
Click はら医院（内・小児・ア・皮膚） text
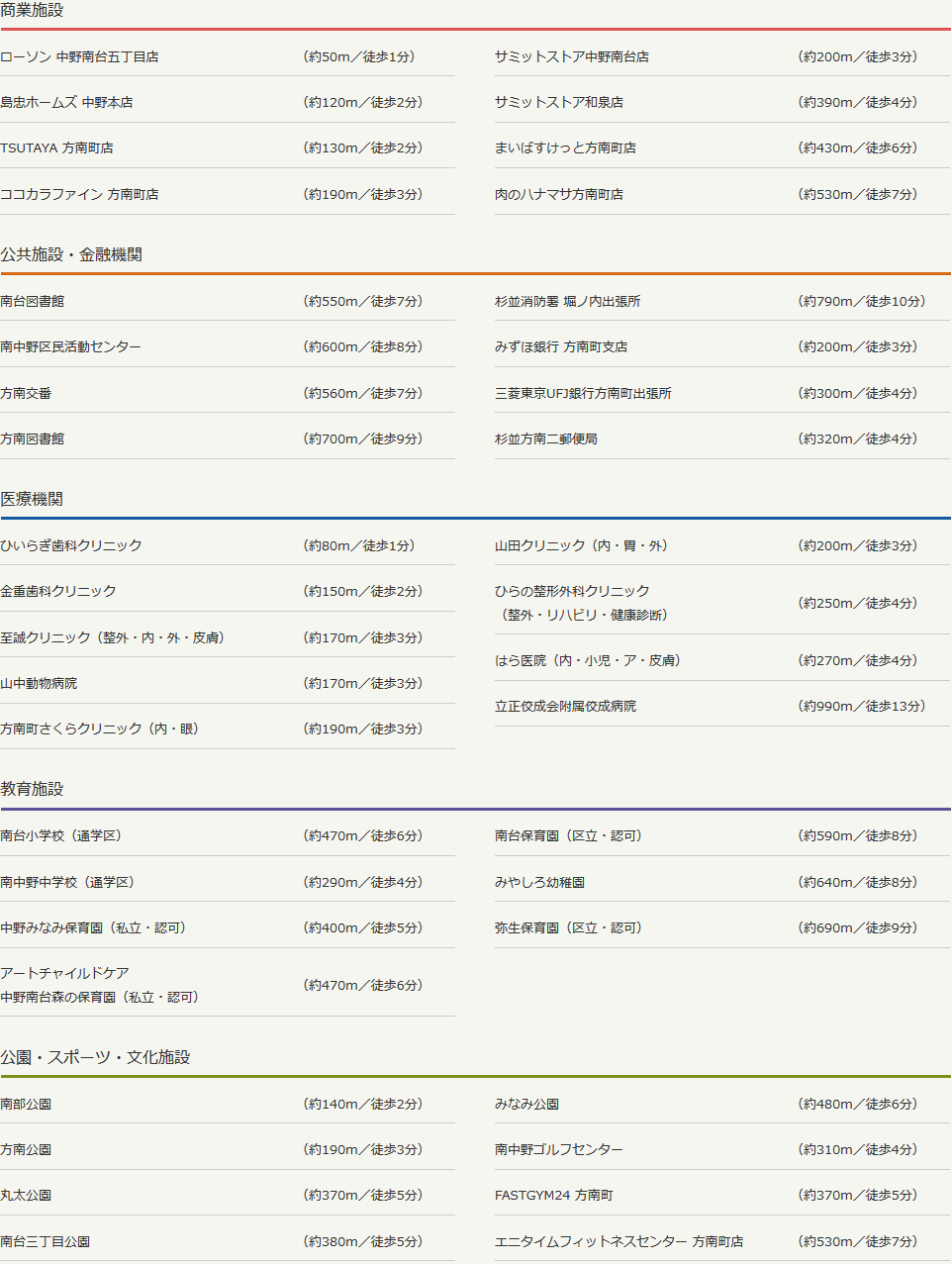pos(588,660)
